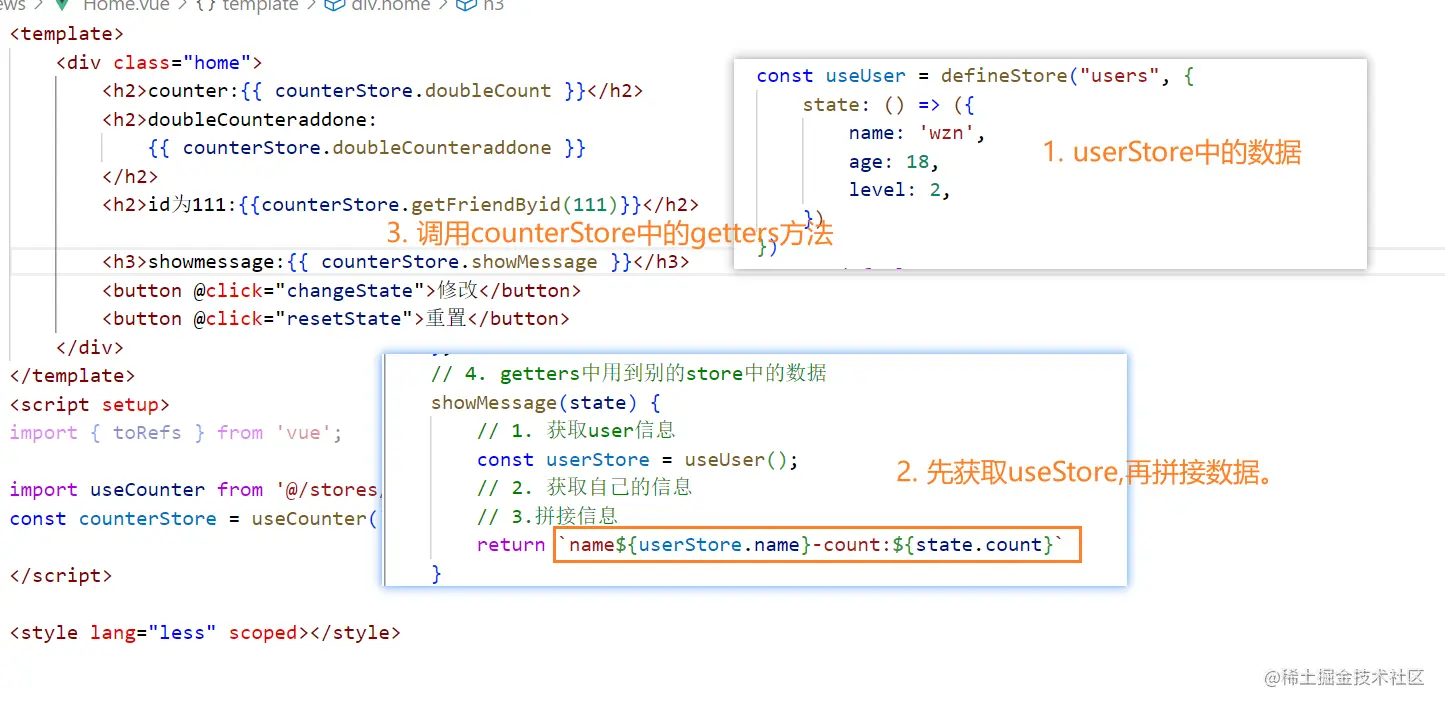The image size is (1445, 708).
Task: Click const userStore = useUser() line
Action: 638,460
